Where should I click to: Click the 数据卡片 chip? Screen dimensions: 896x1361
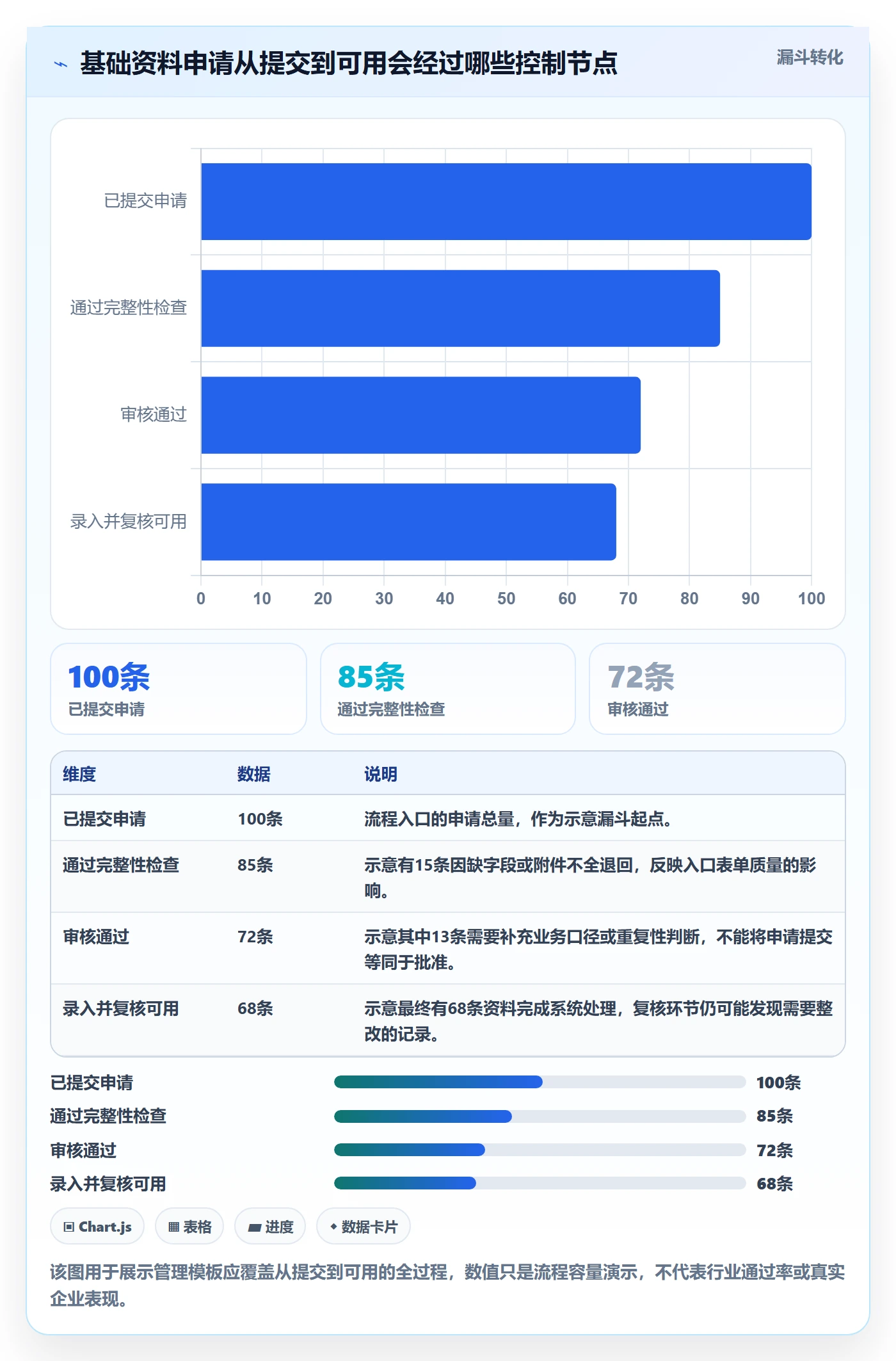364,1227
